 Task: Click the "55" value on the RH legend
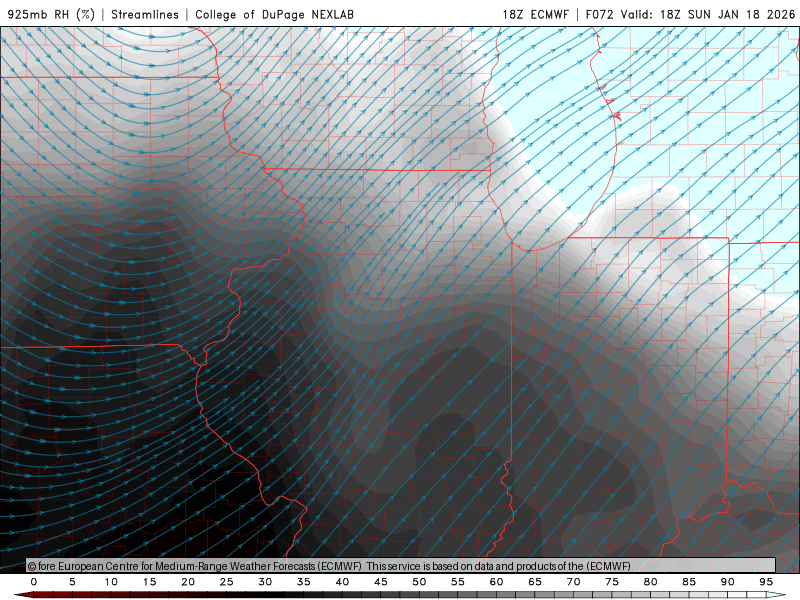(458, 582)
